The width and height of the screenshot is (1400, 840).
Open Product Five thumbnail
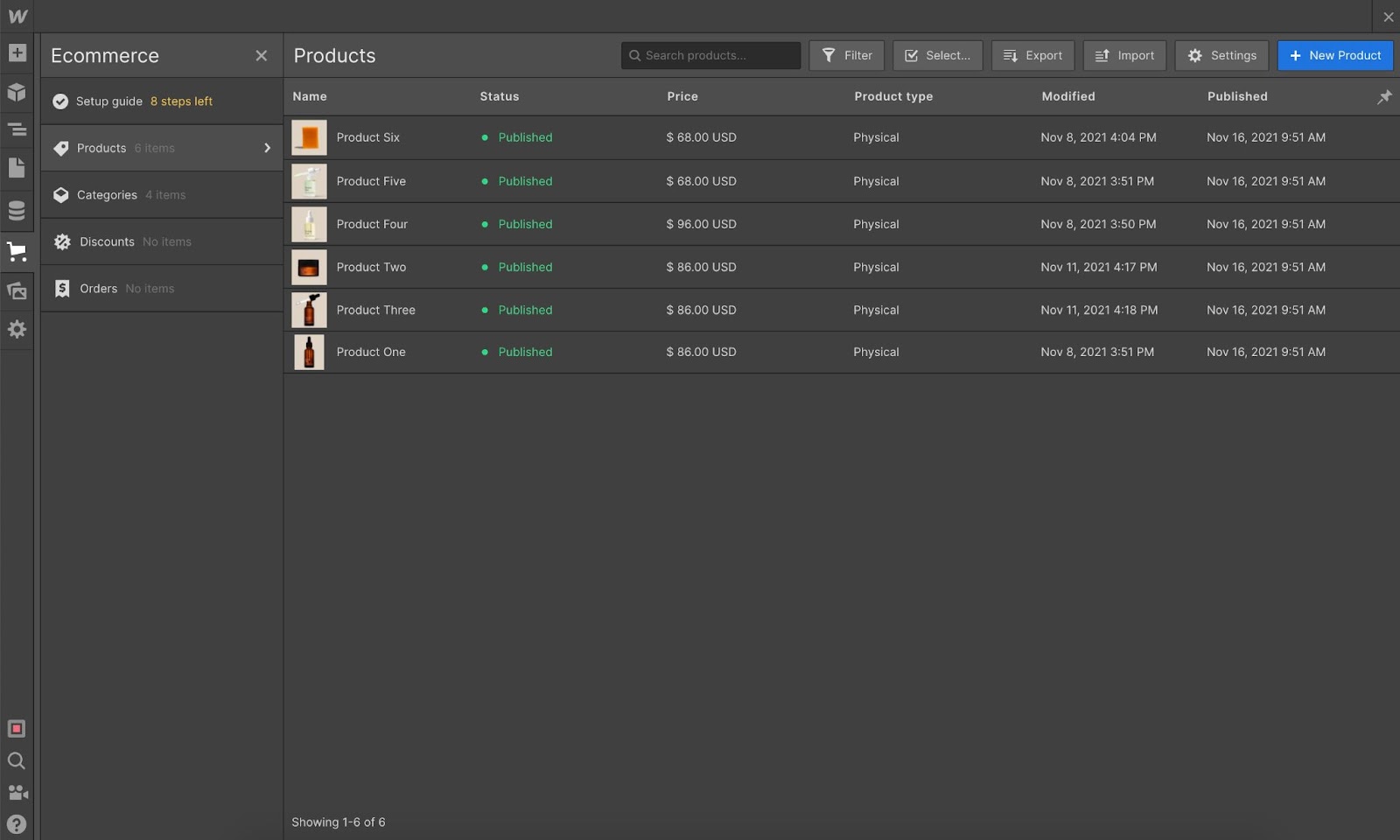(309, 181)
